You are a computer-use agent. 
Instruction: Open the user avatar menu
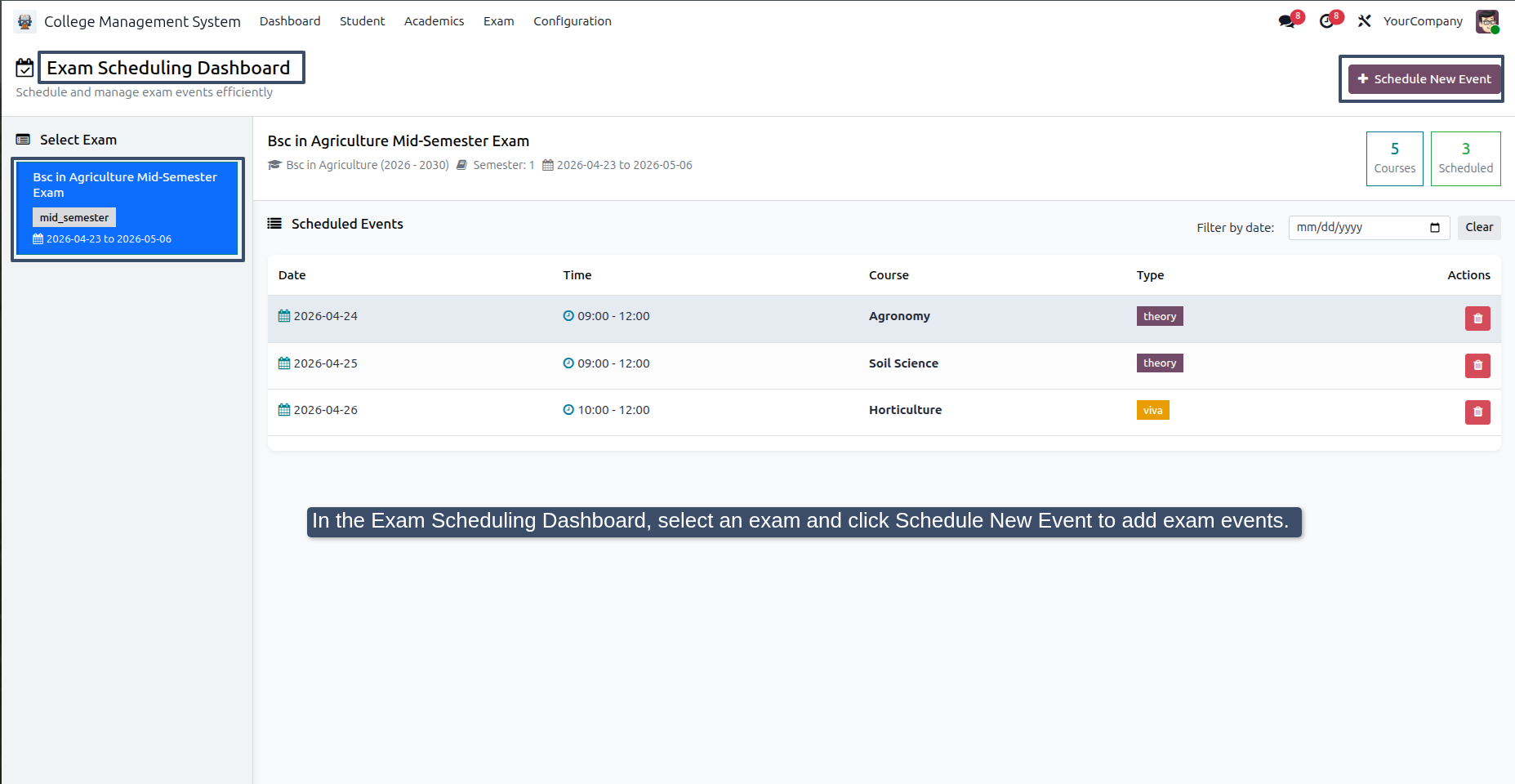(1487, 21)
